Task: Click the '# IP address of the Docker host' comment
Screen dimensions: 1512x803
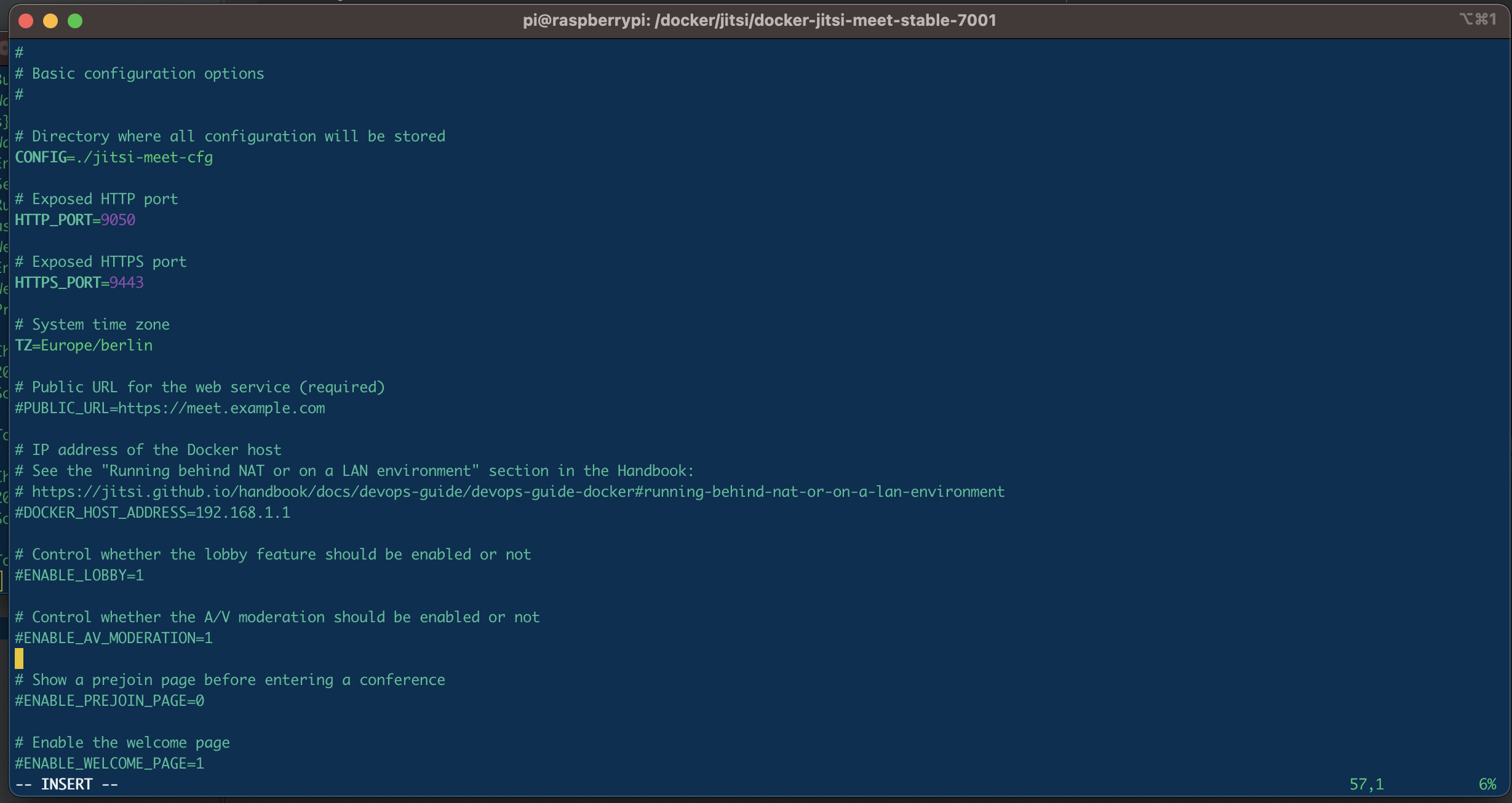Action: point(148,450)
